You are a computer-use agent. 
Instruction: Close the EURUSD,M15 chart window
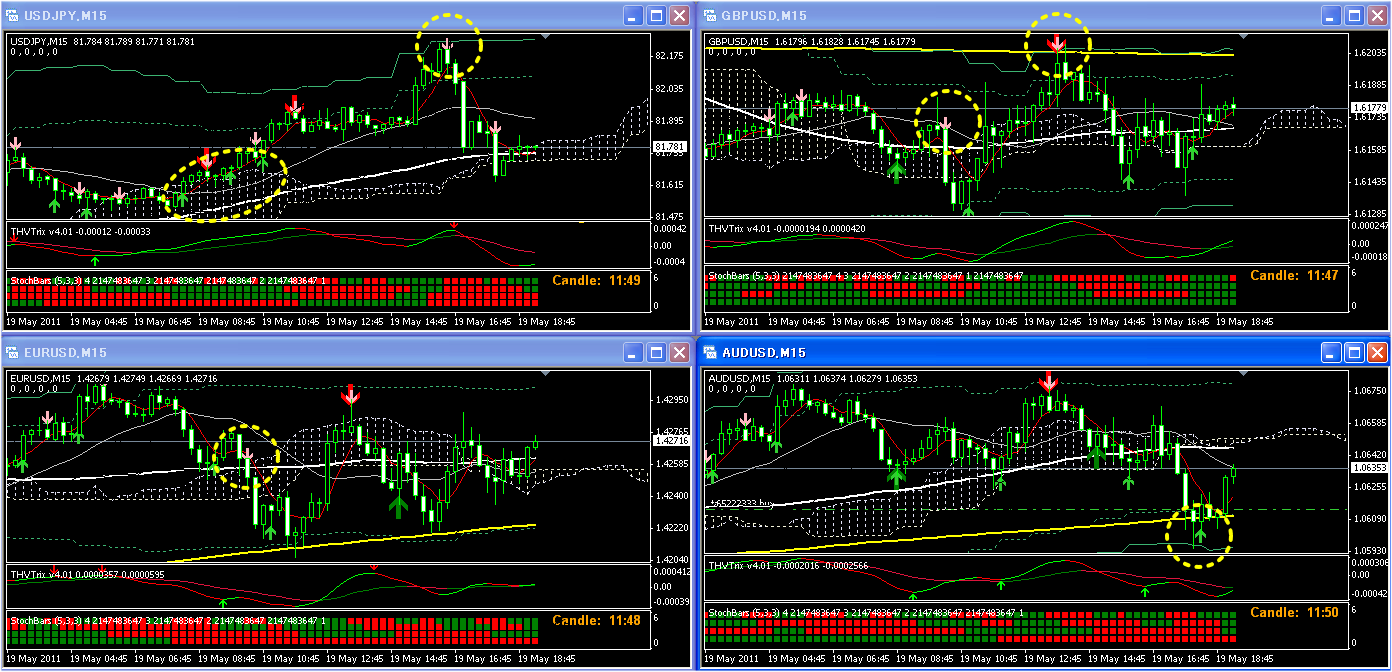(x=679, y=353)
